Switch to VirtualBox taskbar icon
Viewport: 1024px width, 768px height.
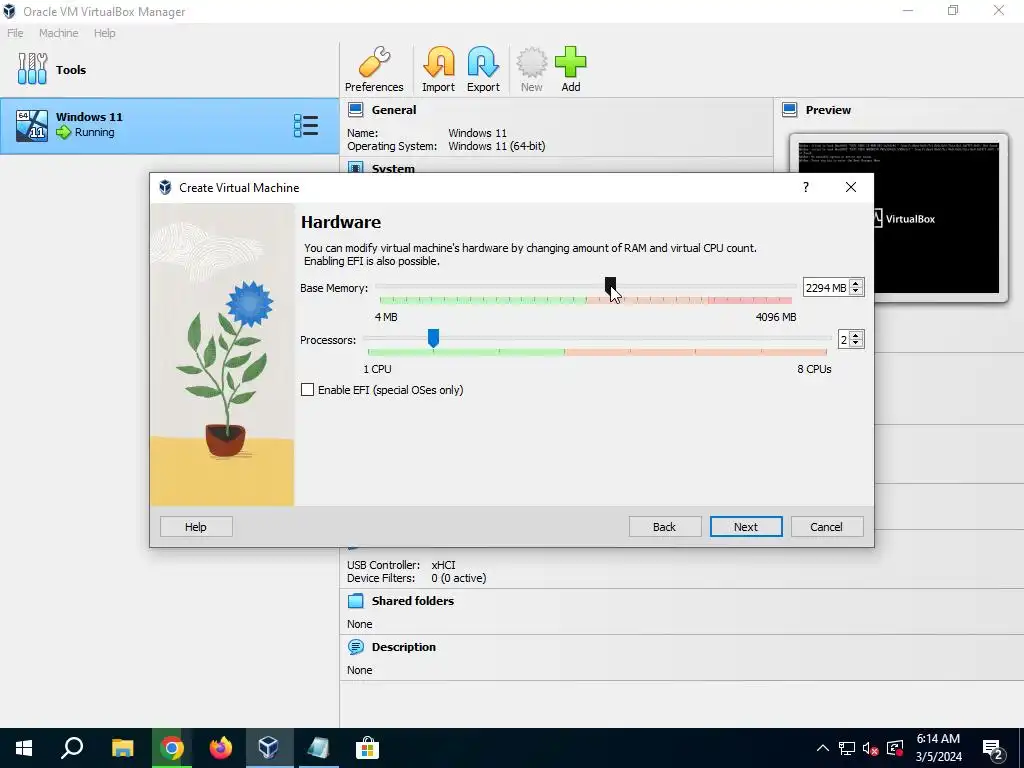point(268,748)
